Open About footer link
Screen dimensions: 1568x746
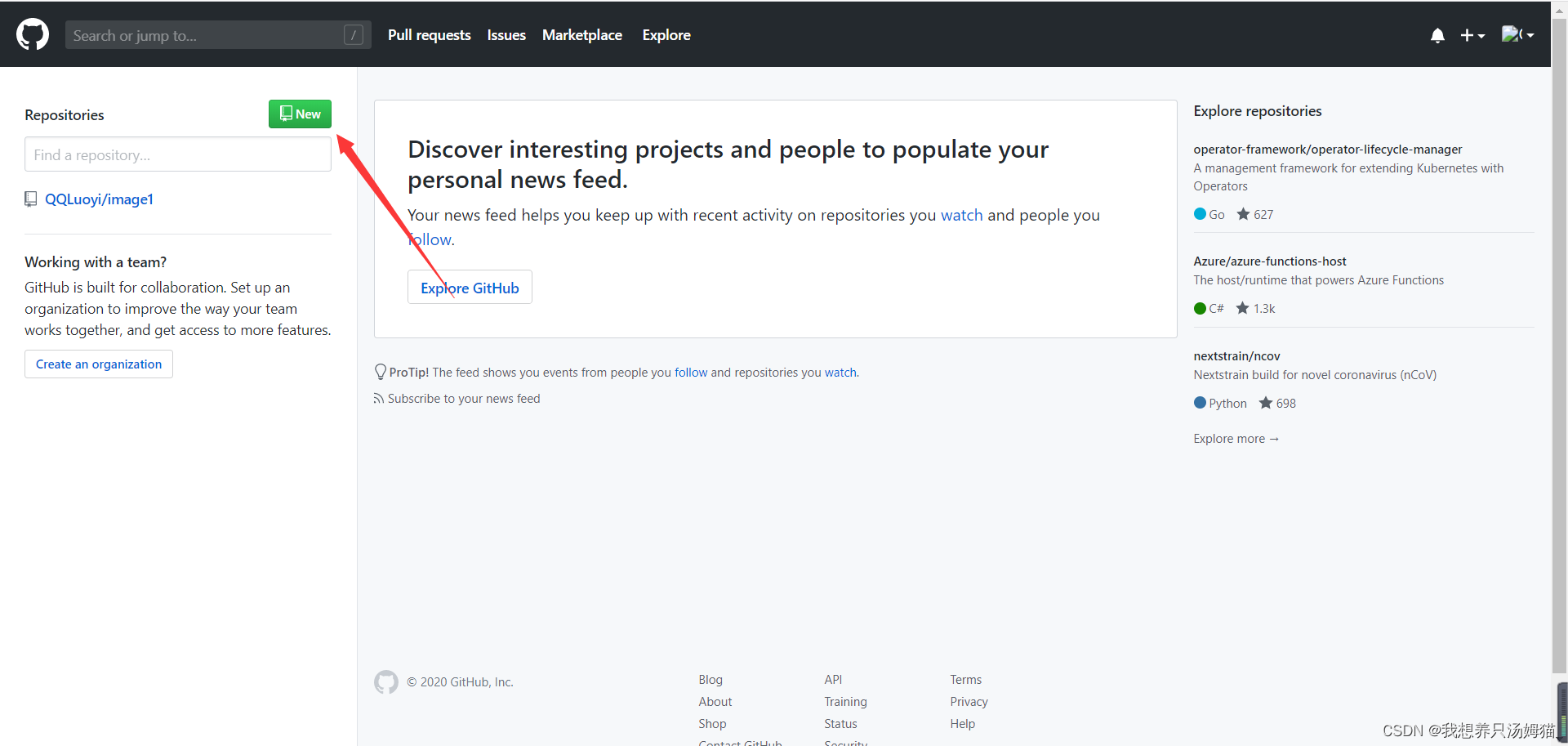pyautogui.click(x=715, y=702)
